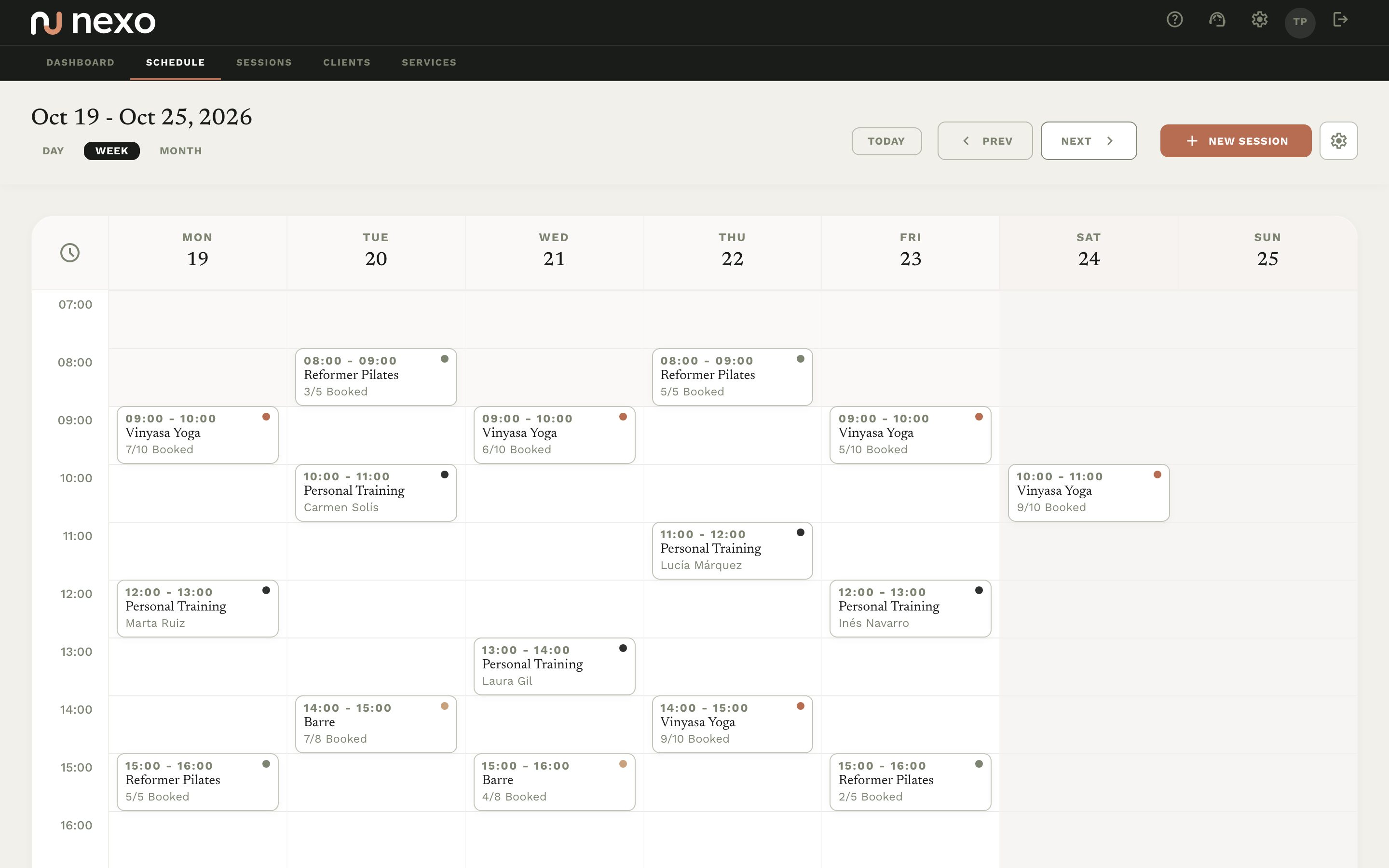The height and width of the screenshot is (868, 1389).
Task: Advance to next week with Next
Action: [1088, 141]
